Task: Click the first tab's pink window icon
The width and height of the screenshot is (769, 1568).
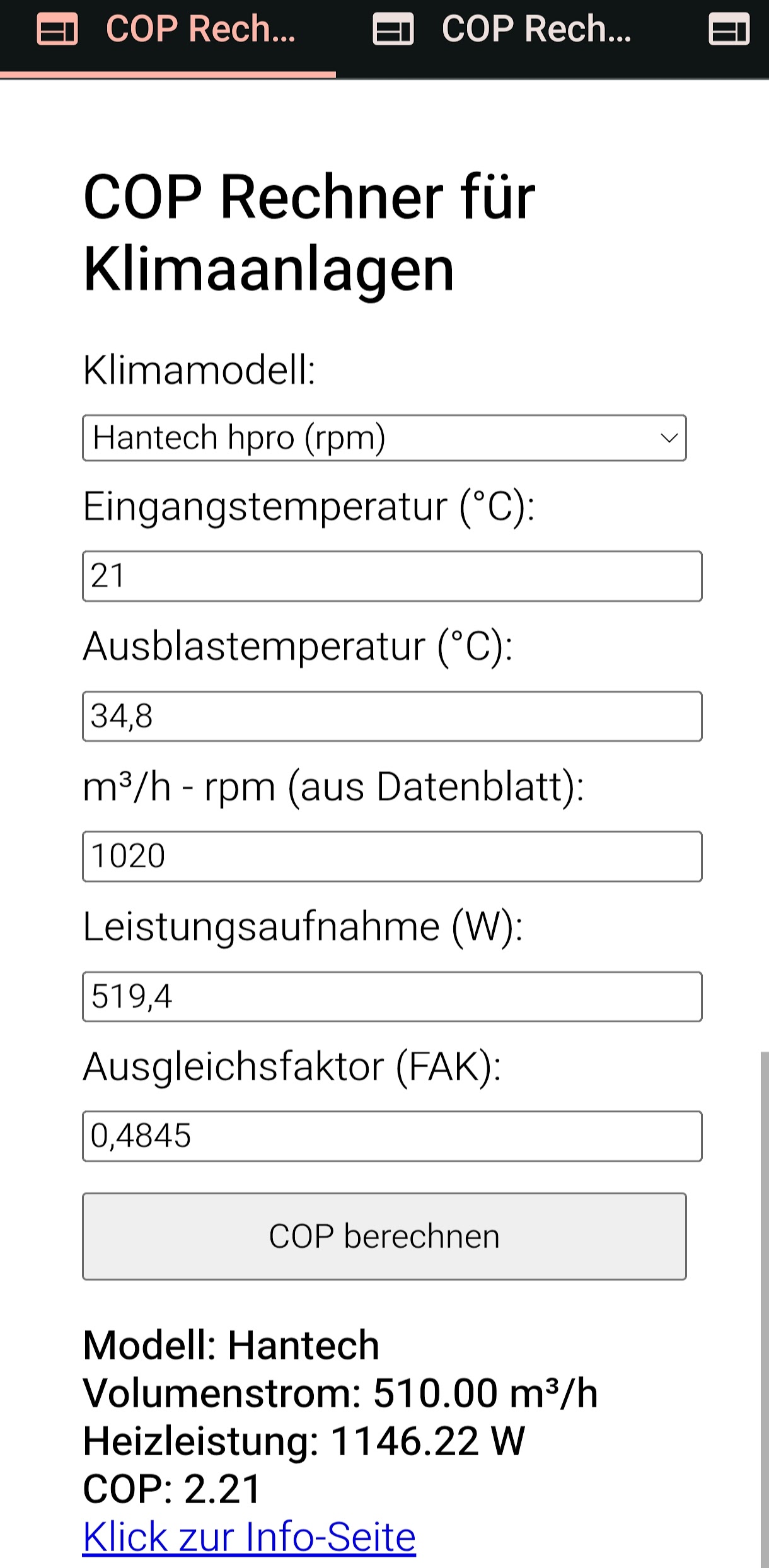Action: point(57,30)
